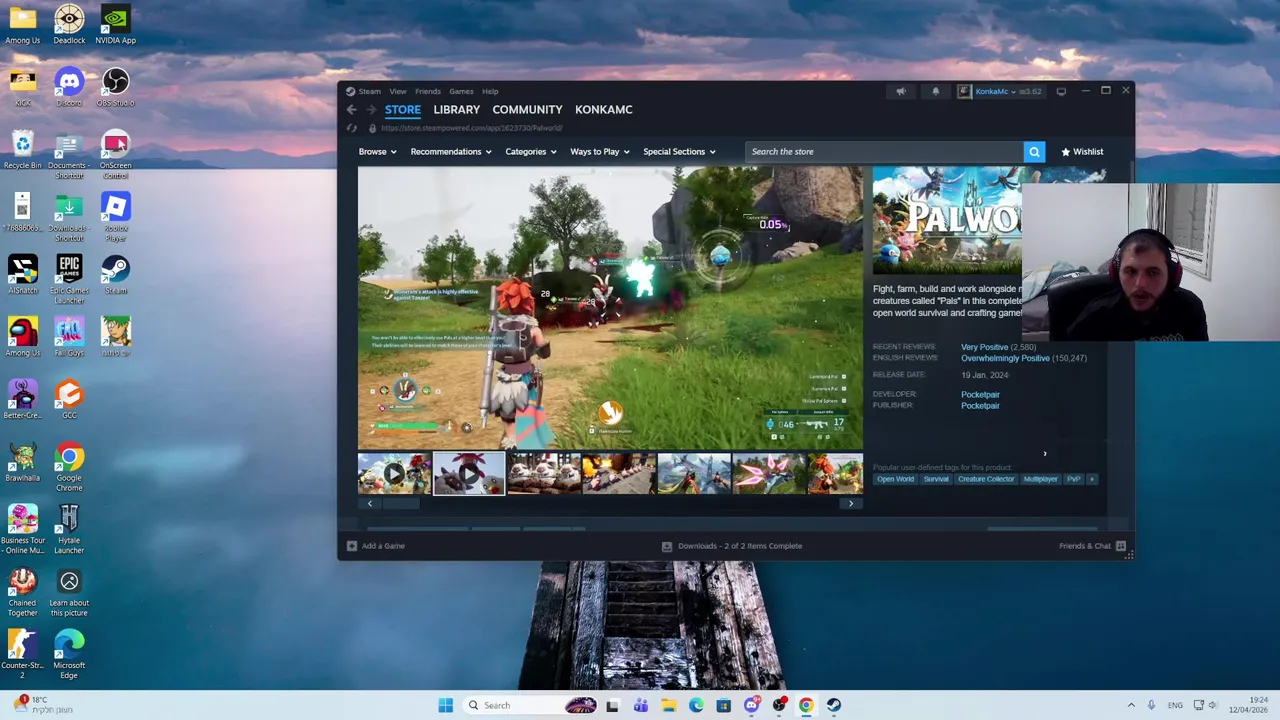Open OBS Studio desktop shortcut
The width and height of the screenshot is (1280, 720).
pyautogui.click(x=115, y=87)
